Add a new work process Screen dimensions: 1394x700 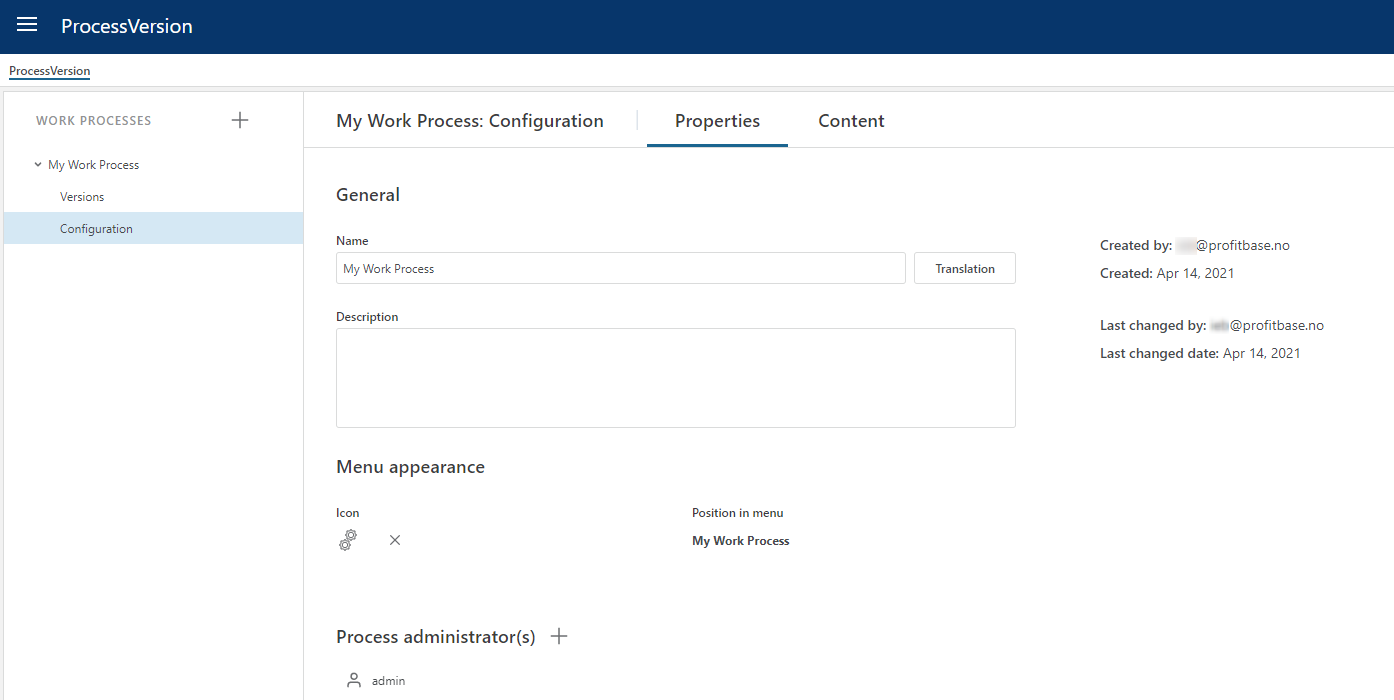pos(240,120)
